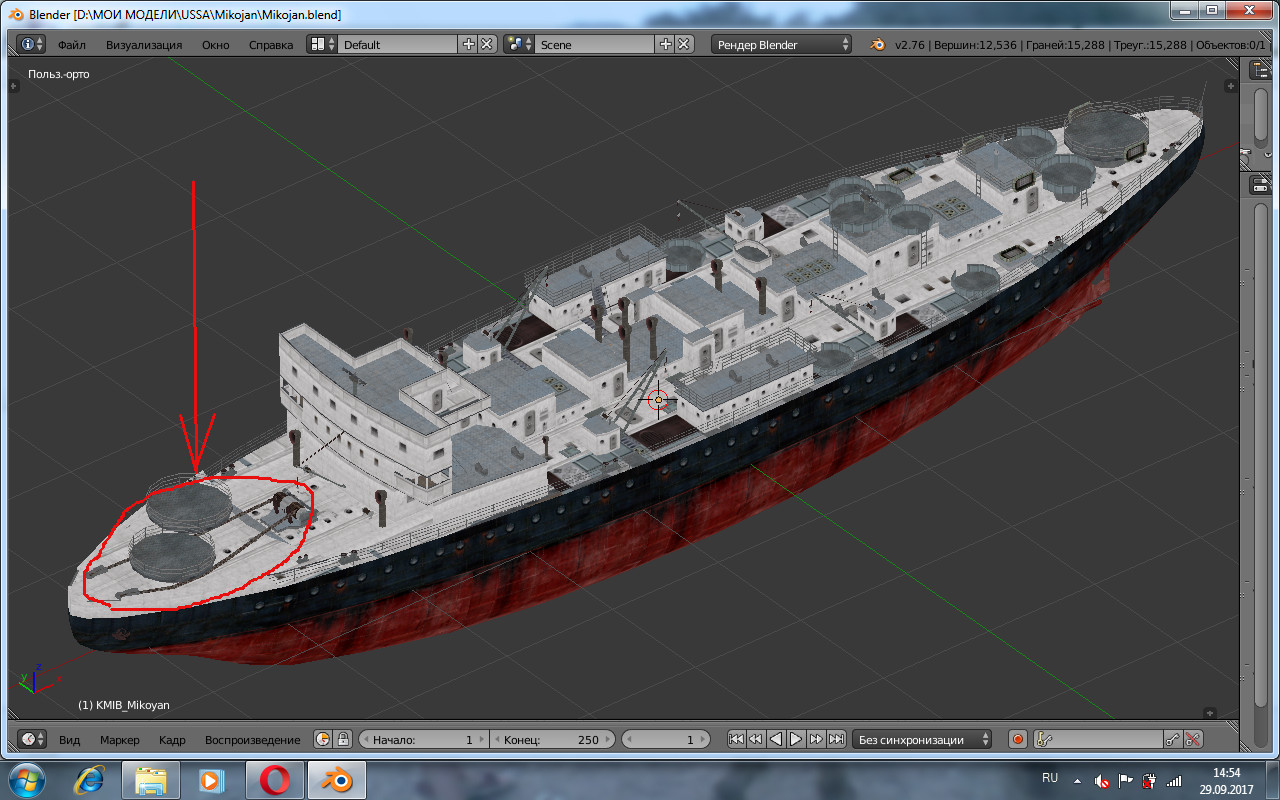
Task: Open the Без синхронизации sync dropdown
Action: 921,740
